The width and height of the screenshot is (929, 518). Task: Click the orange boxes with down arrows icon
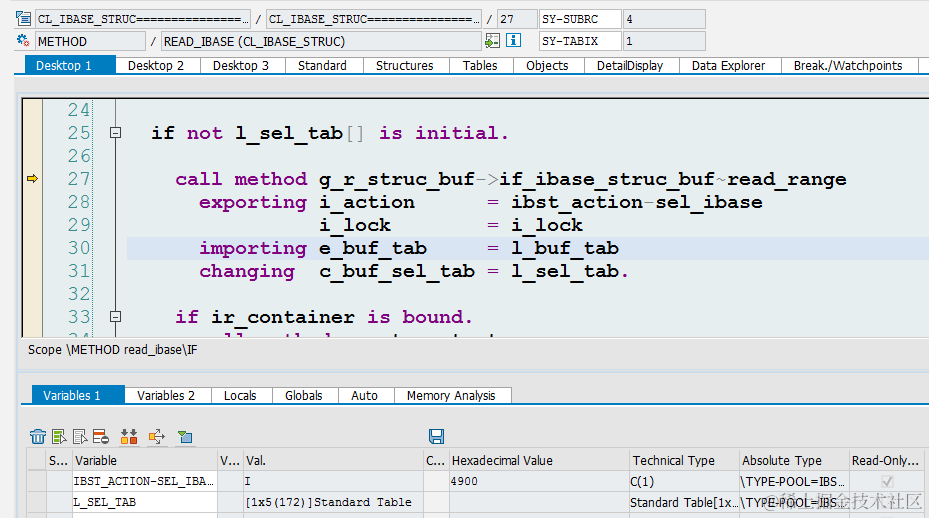129,437
